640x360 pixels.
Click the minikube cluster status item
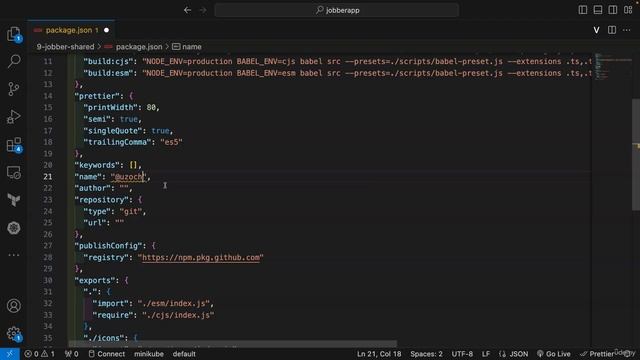point(149,354)
